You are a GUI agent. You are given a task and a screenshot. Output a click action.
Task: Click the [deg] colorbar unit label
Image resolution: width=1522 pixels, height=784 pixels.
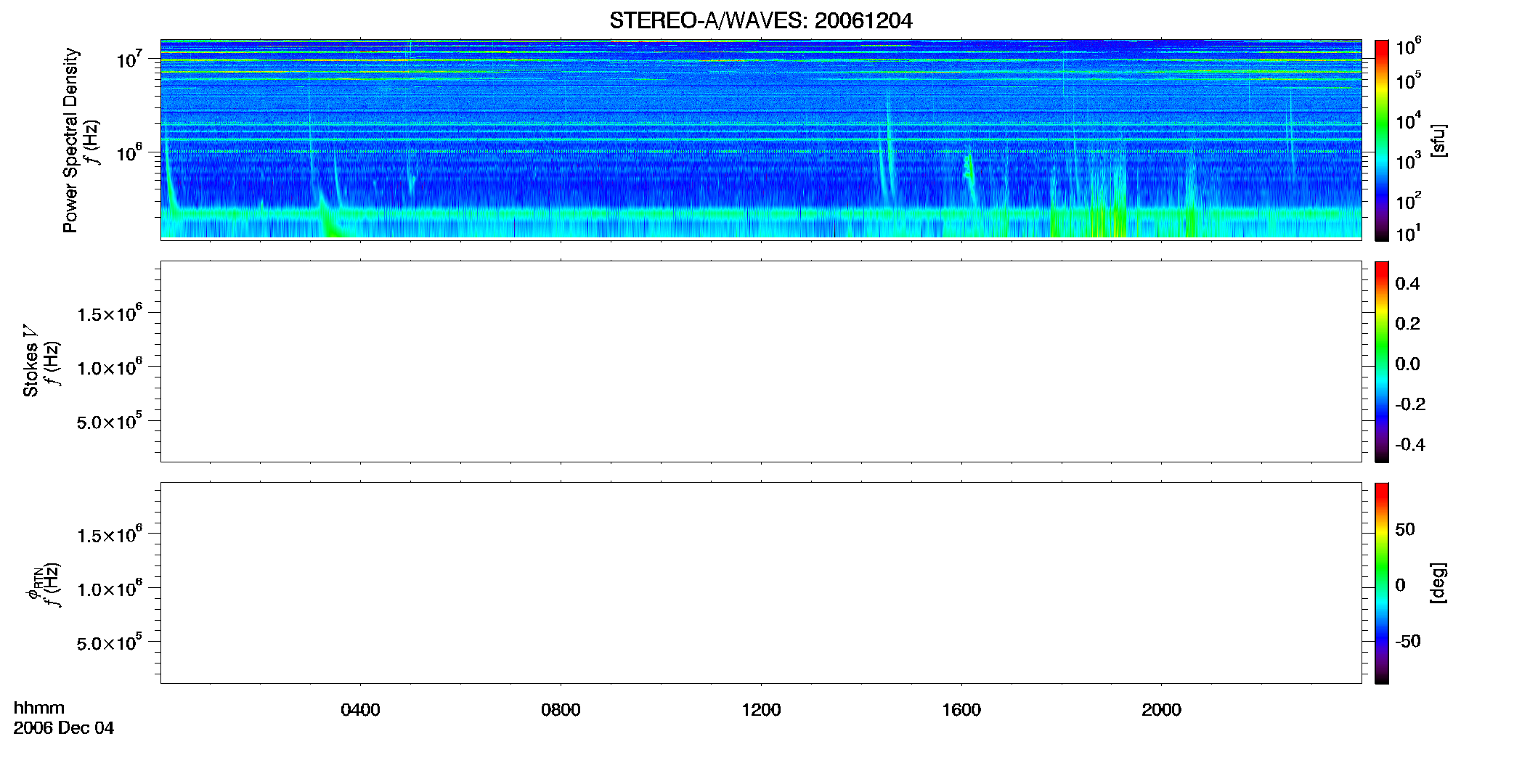[1438, 583]
